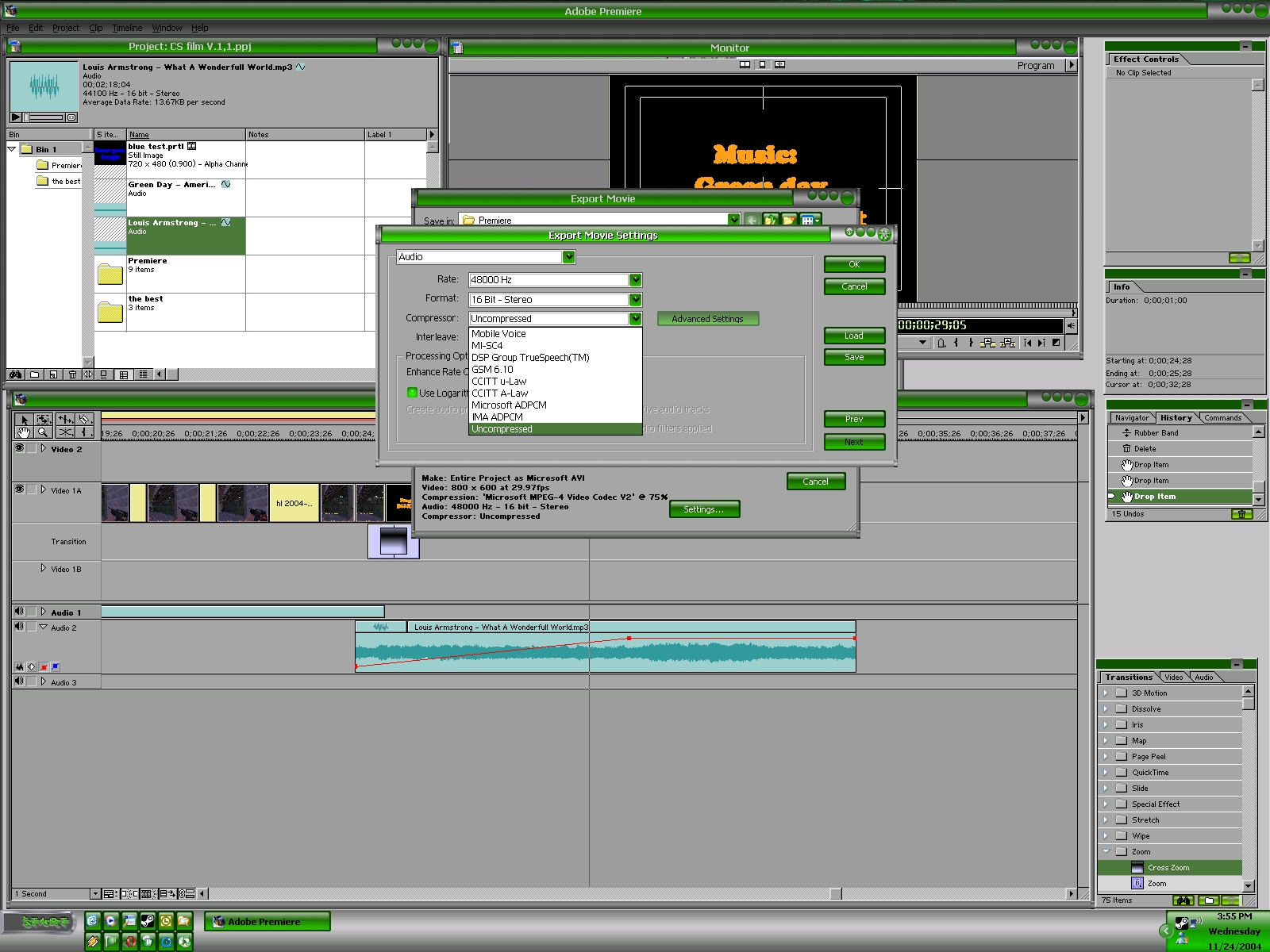Toggle the lock box on Audio 1 track
Screen dimensions: 1270x952
tap(32, 612)
